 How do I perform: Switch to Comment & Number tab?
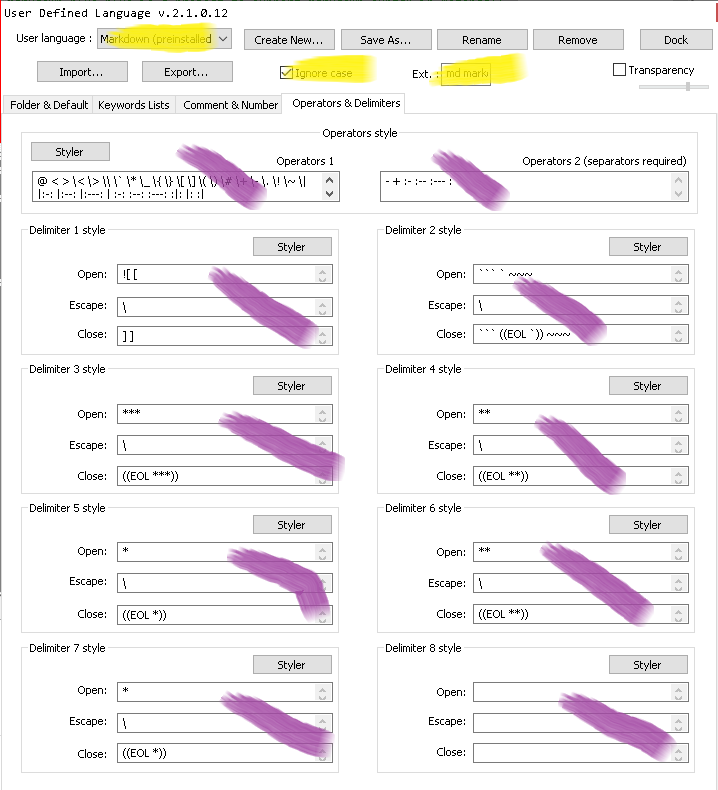(230, 105)
